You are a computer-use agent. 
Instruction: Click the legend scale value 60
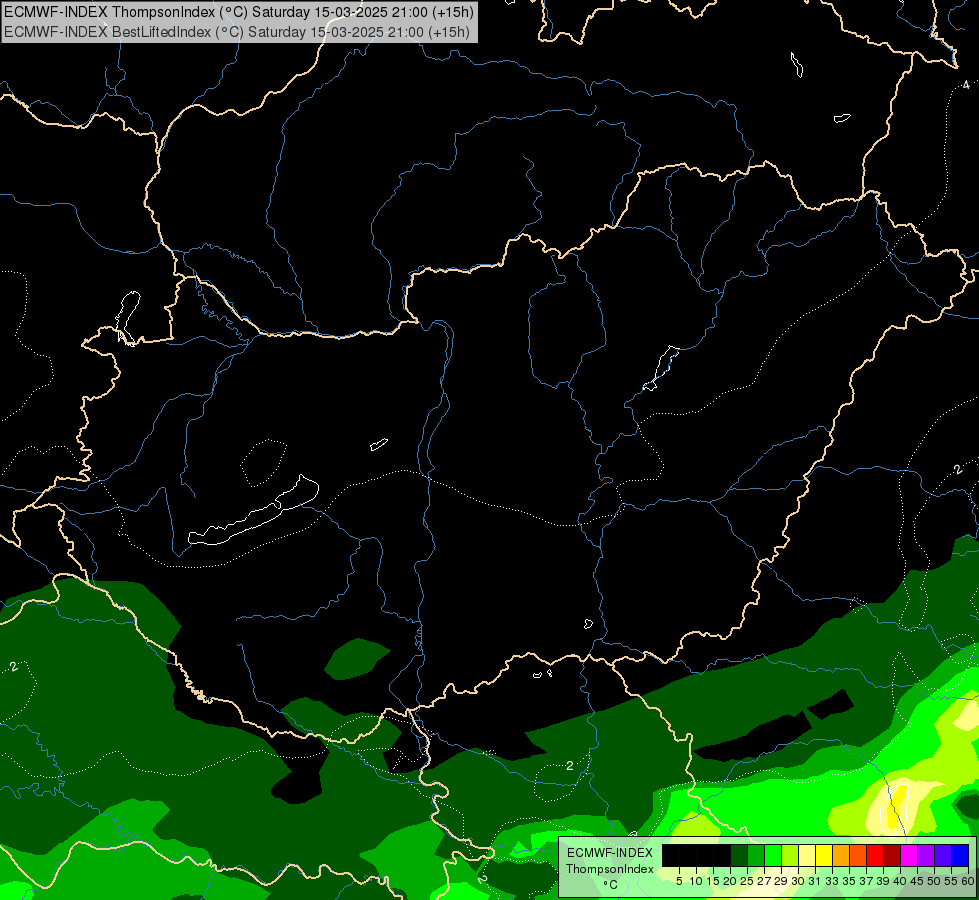tap(968, 881)
